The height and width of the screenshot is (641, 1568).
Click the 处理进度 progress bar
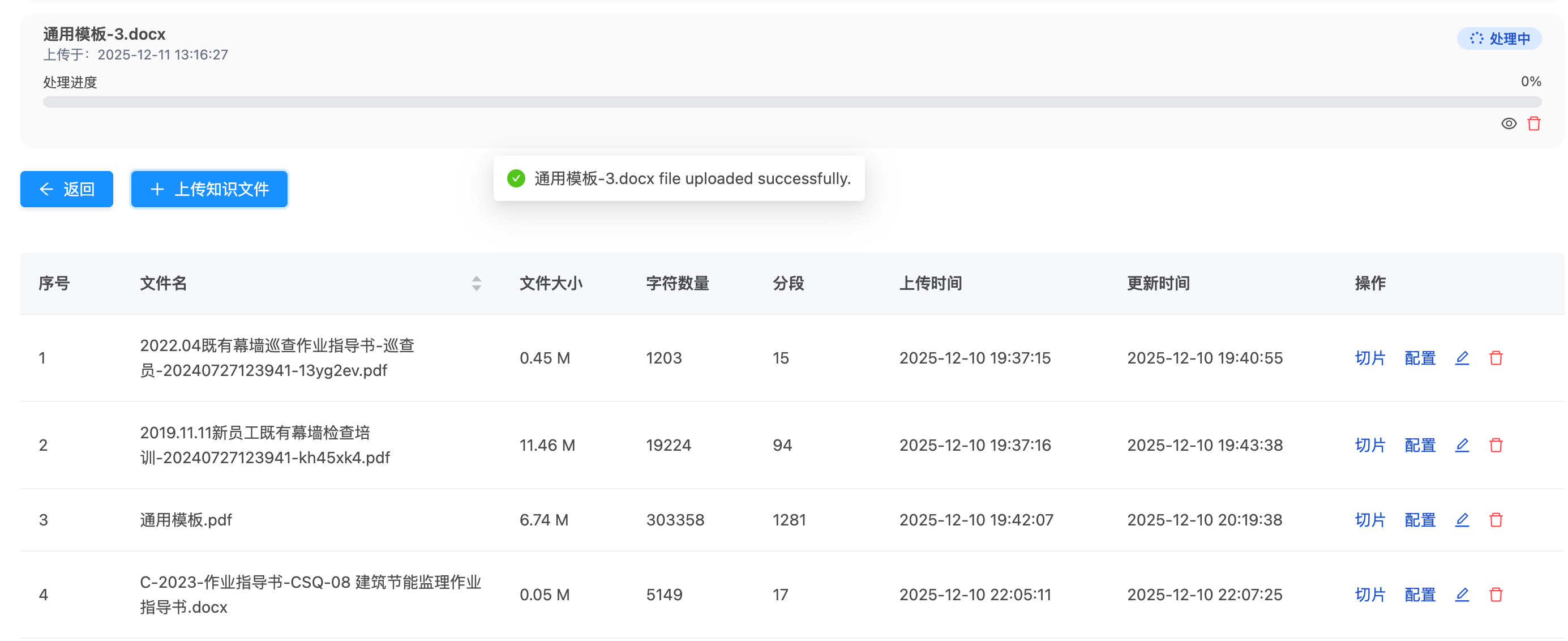(x=791, y=102)
